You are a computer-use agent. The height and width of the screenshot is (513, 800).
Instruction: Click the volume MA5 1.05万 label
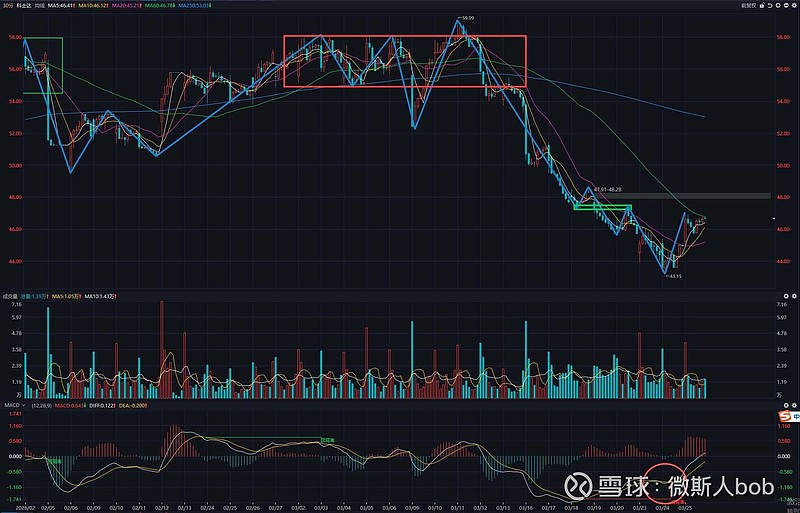coord(66,296)
